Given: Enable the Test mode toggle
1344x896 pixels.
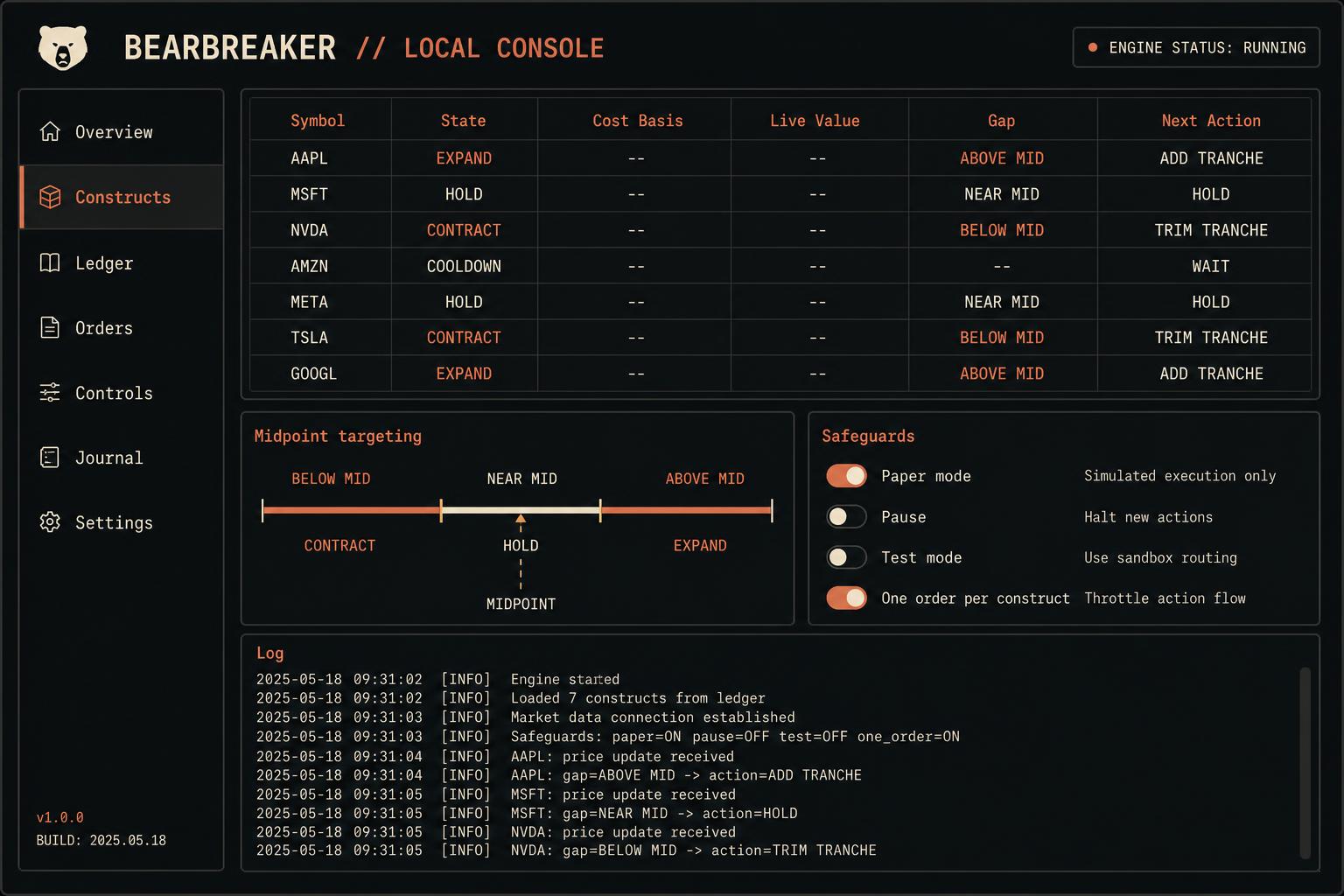Looking at the screenshot, I should pos(846,557).
